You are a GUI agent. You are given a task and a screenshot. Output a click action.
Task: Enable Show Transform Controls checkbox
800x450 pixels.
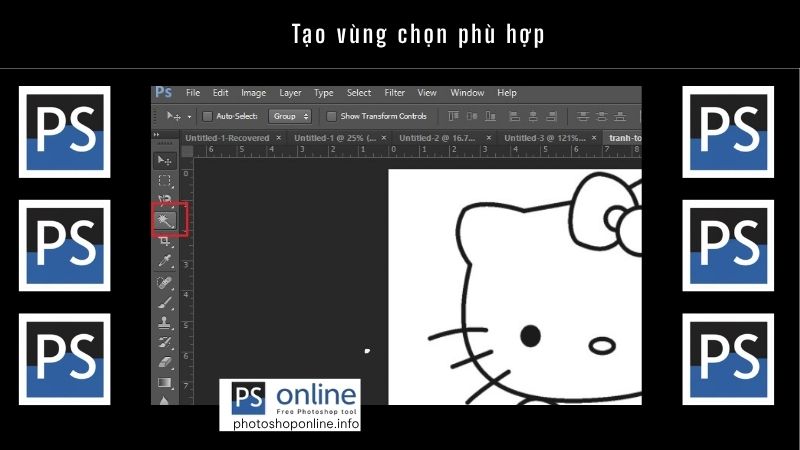coord(331,116)
